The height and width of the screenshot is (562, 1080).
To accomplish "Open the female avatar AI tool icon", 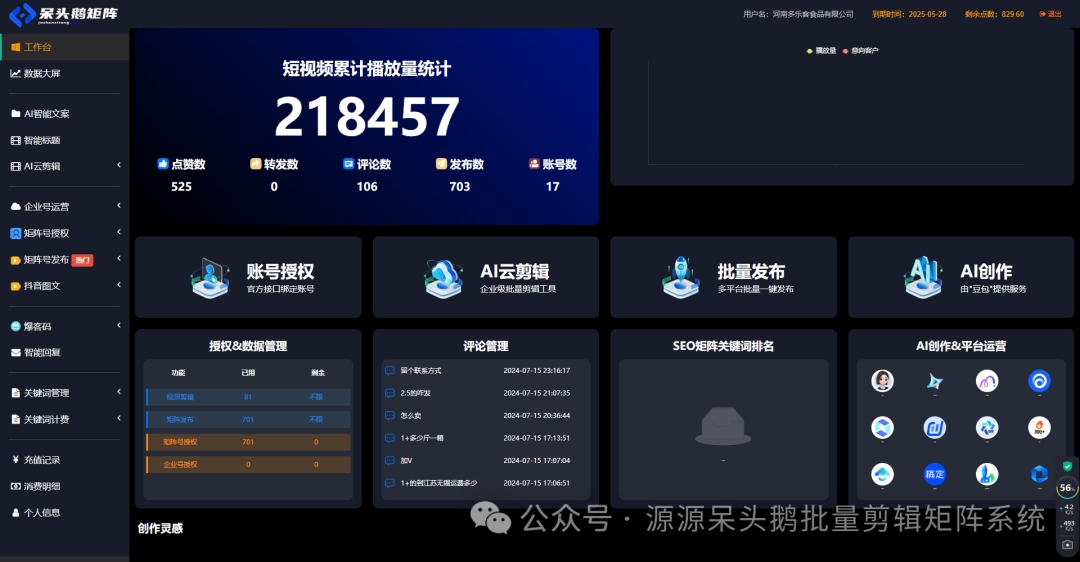I will 882,380.
